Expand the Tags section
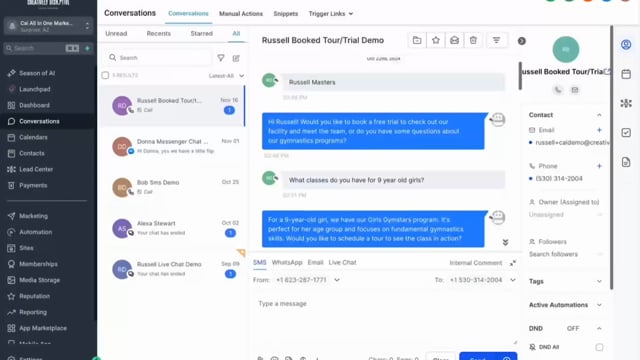The width and height of the screenshot is (640, 360). [x=599, y=281]
